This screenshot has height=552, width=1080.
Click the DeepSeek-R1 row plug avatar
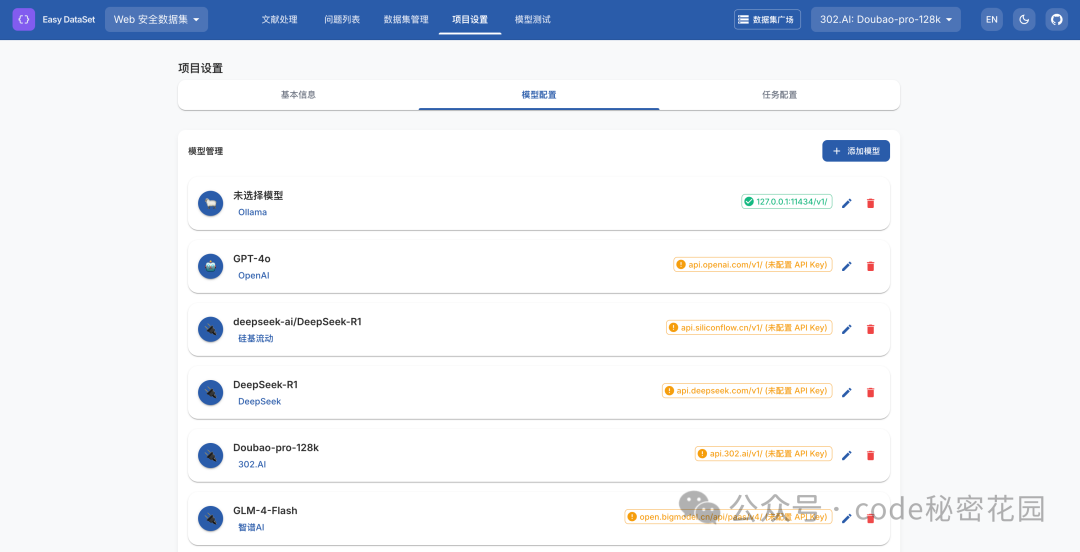pos(211,392)
